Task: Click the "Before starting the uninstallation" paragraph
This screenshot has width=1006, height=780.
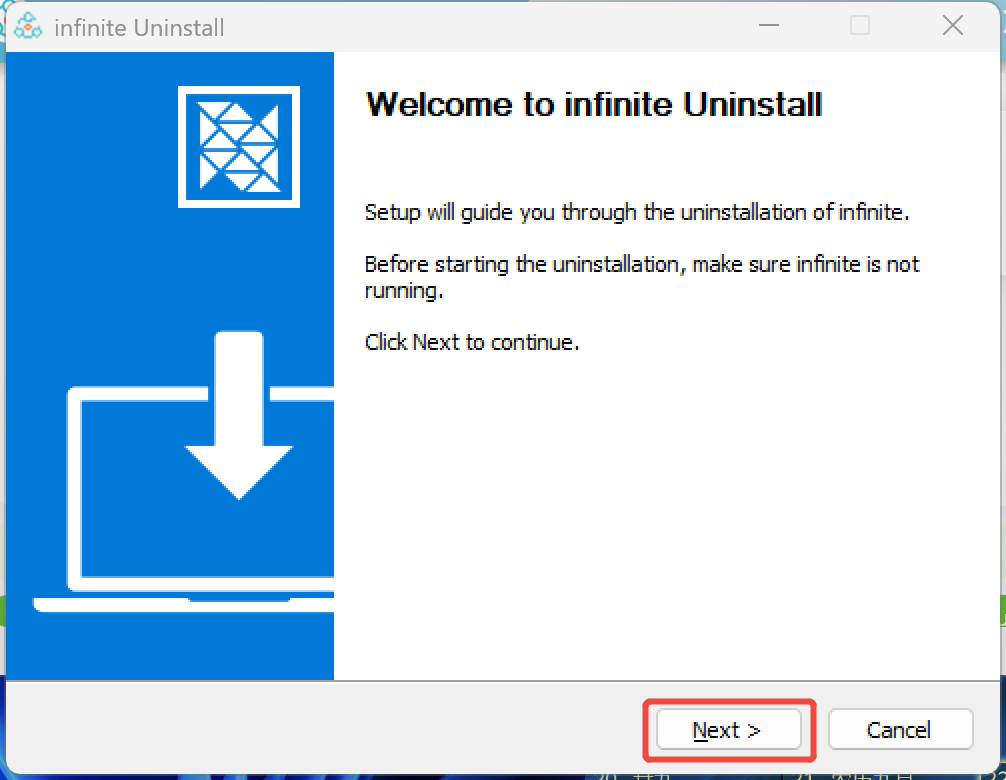Action: [641, 277]
